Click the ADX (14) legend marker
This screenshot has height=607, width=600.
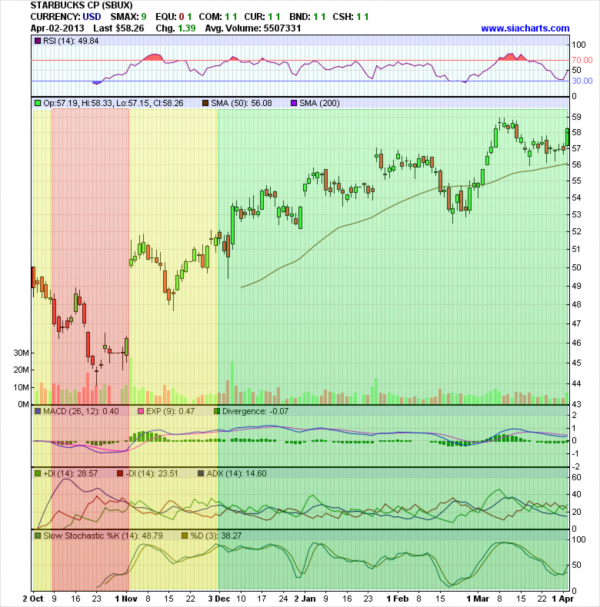point(201,472)
